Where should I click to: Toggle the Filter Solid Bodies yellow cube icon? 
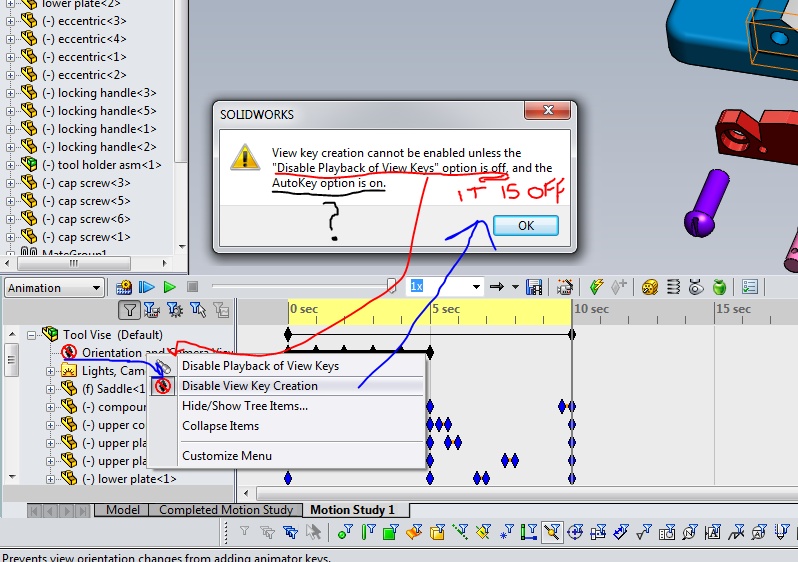click(437, 532)
